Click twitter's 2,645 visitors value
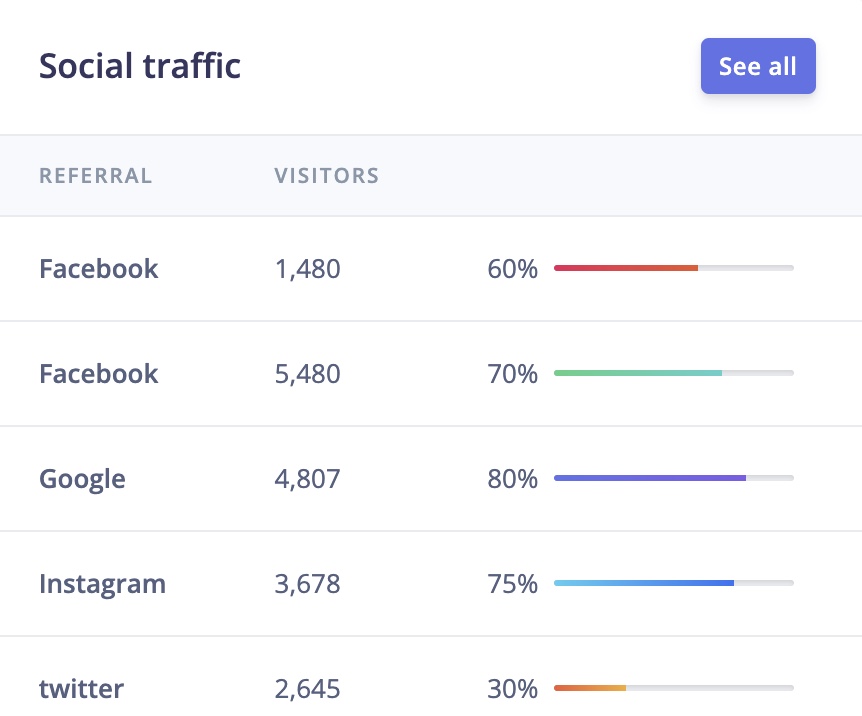Image resolution: width=862 pixels, height=716 pixels. point(307,689)
